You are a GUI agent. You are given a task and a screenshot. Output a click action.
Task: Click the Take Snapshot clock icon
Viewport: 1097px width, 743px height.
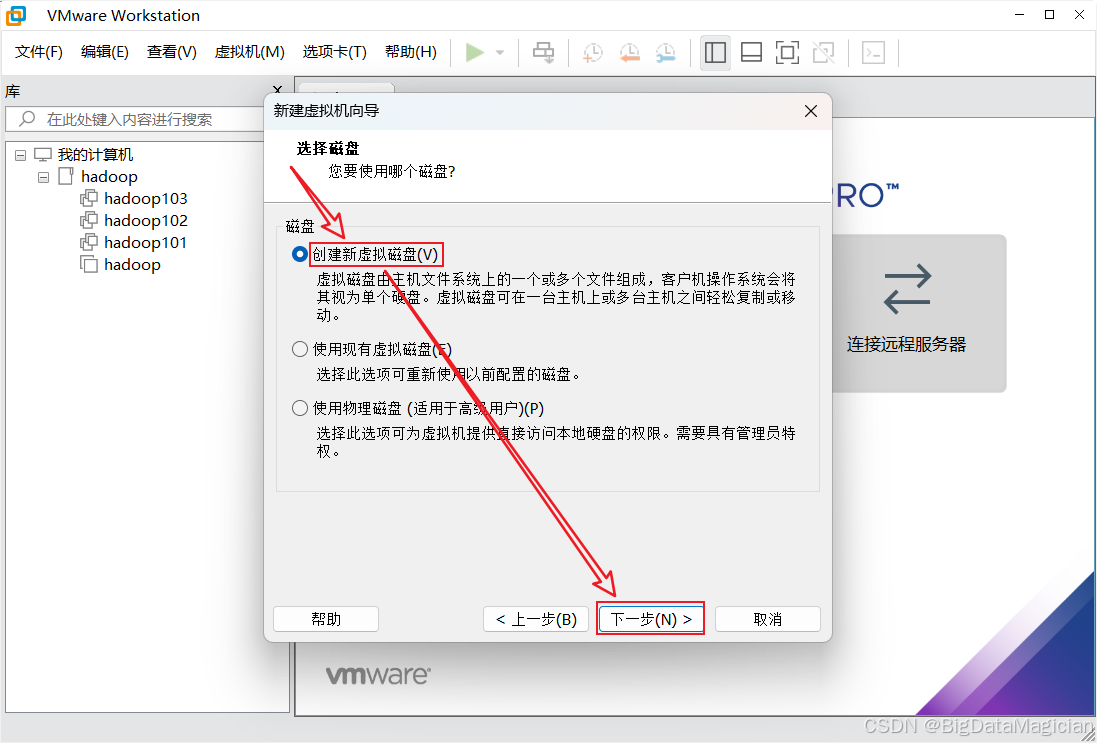593,52
